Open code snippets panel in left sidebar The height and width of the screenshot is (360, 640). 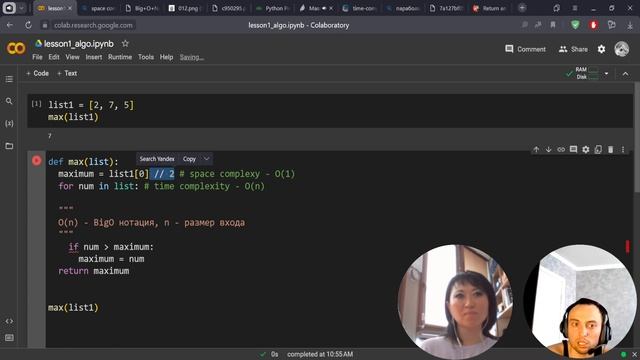pos(9,321)
